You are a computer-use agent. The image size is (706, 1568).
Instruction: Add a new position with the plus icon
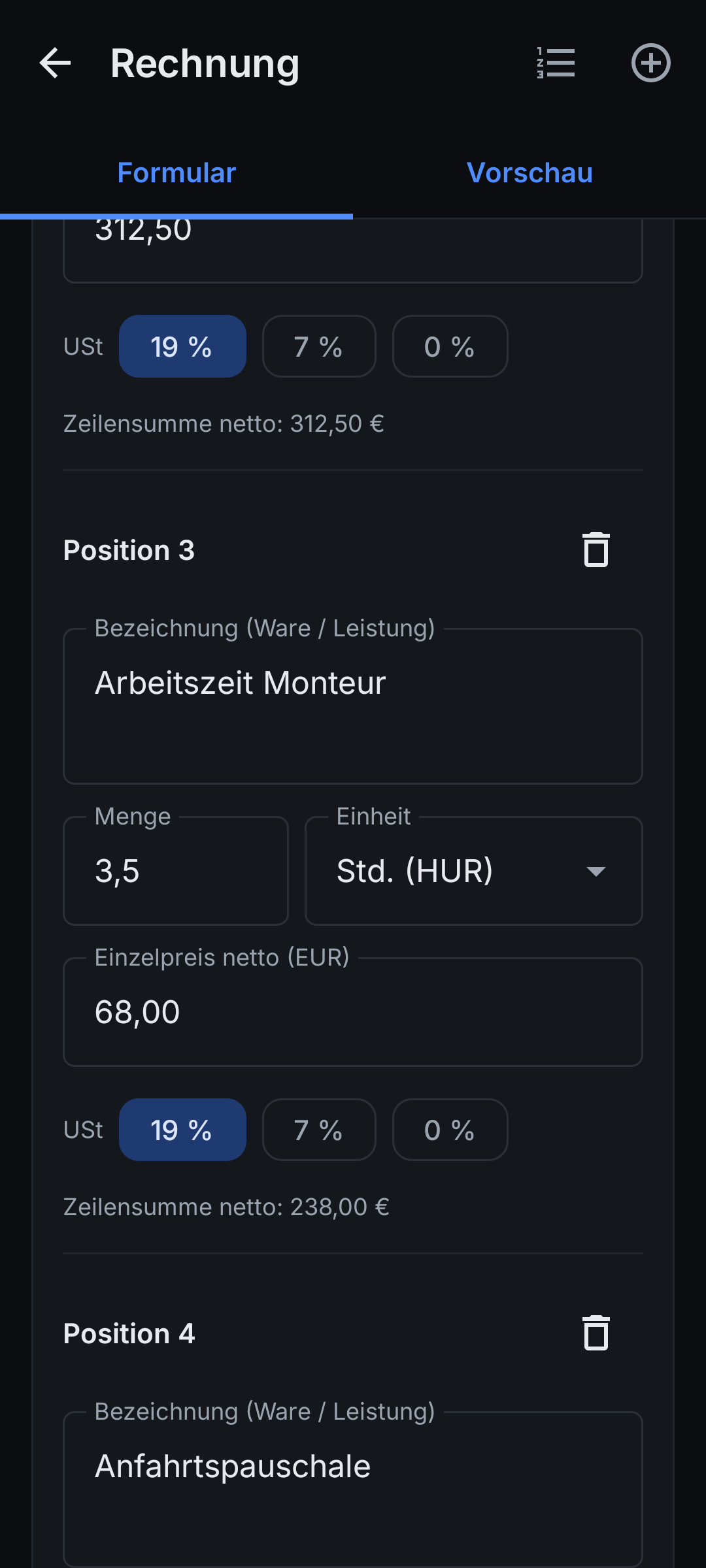(651, 63)
